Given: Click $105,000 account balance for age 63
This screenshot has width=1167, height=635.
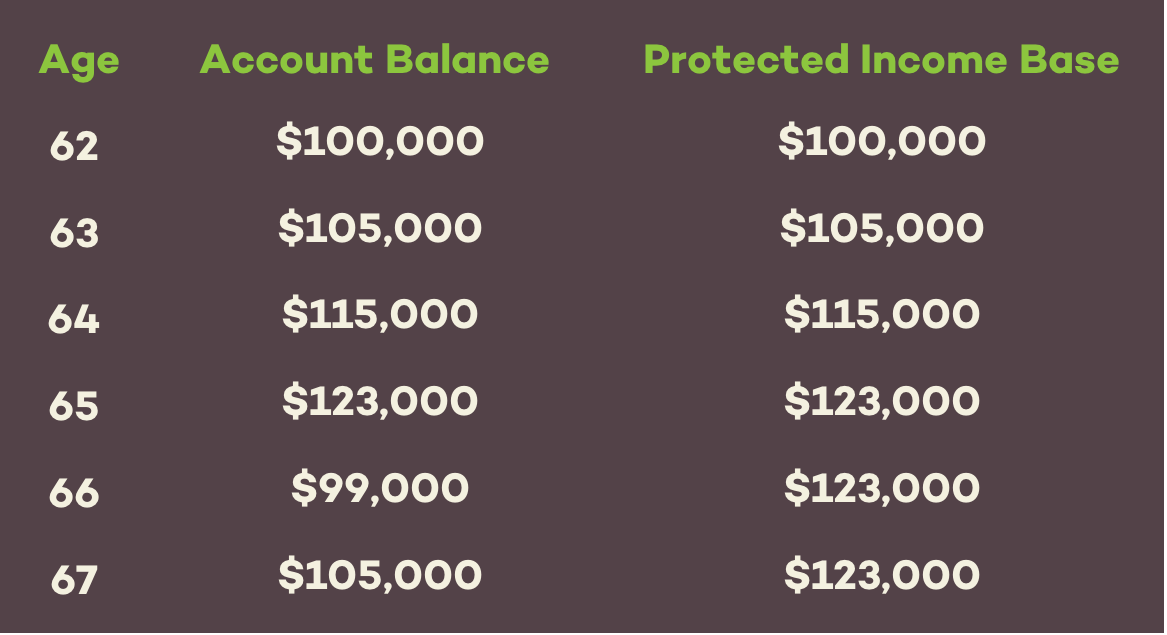Looking at the screenshot, I should 380,228.
